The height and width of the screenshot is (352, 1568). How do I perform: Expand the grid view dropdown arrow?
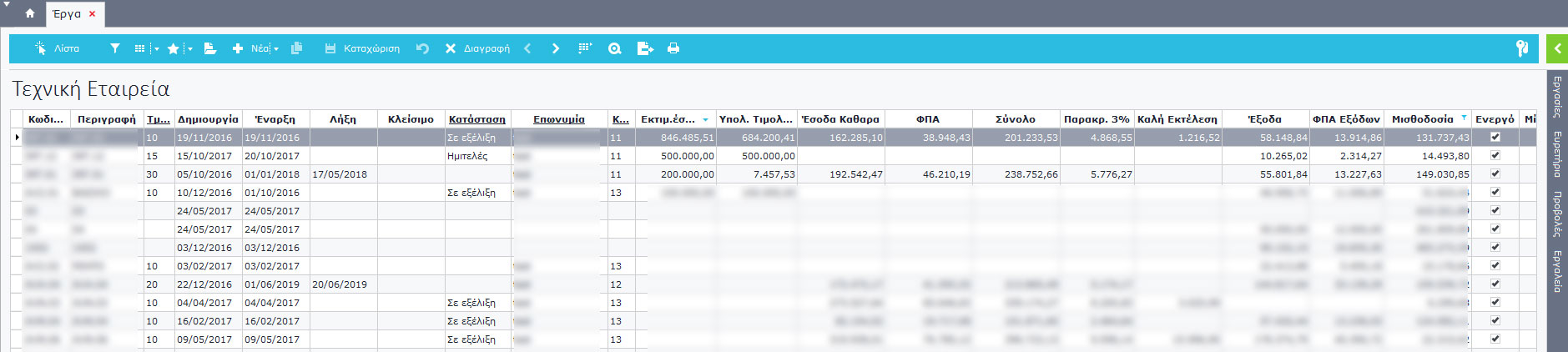[156, 49]
